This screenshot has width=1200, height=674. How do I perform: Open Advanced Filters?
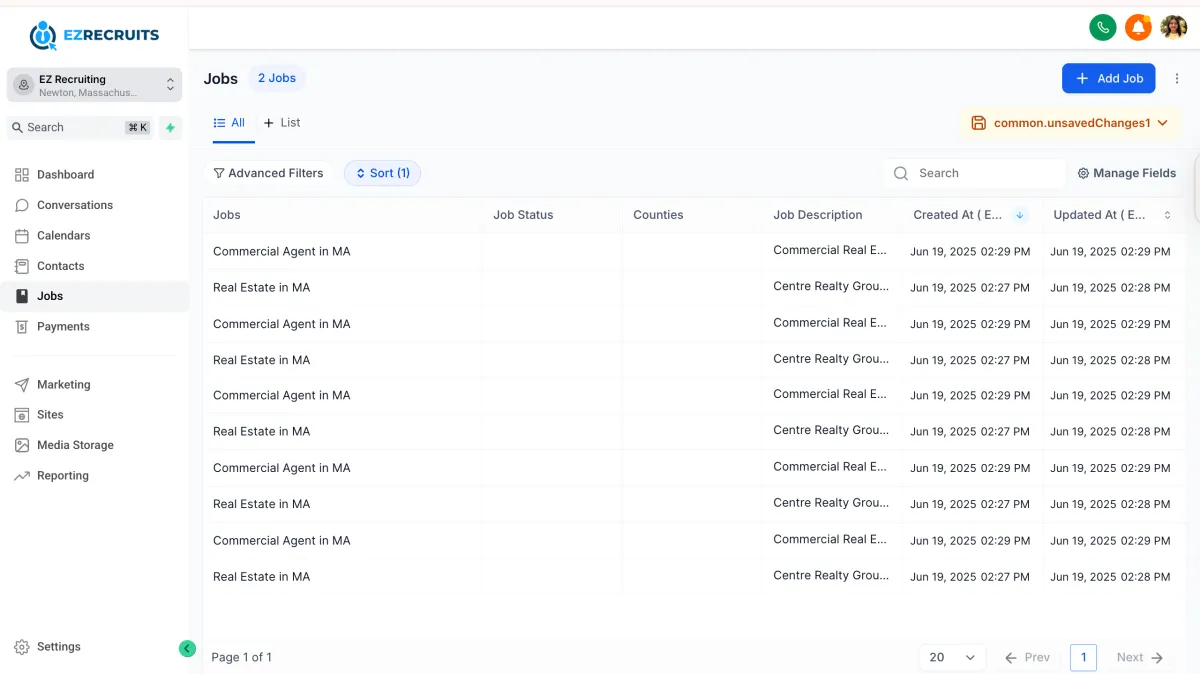(268, 173)
